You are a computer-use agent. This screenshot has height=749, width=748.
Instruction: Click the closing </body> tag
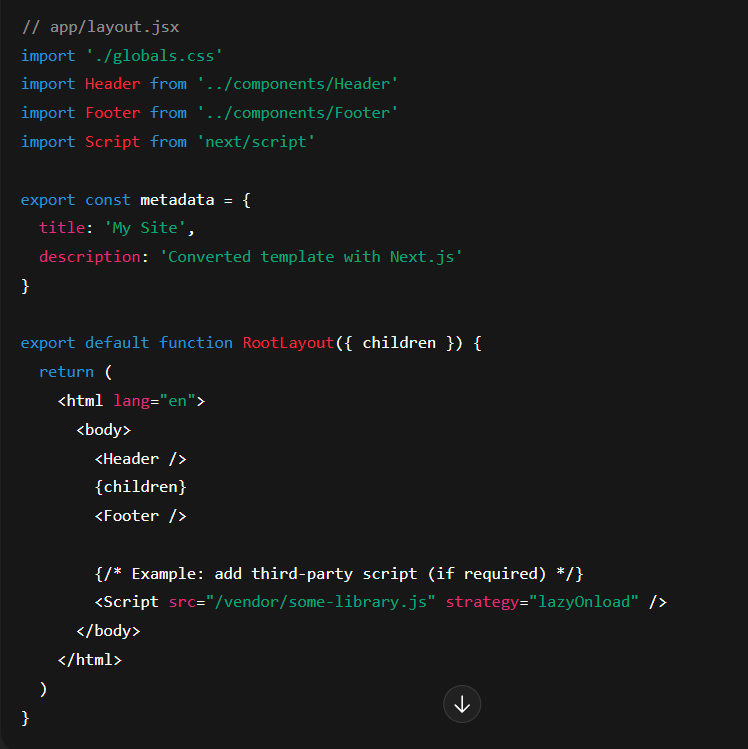click(108, 631)
